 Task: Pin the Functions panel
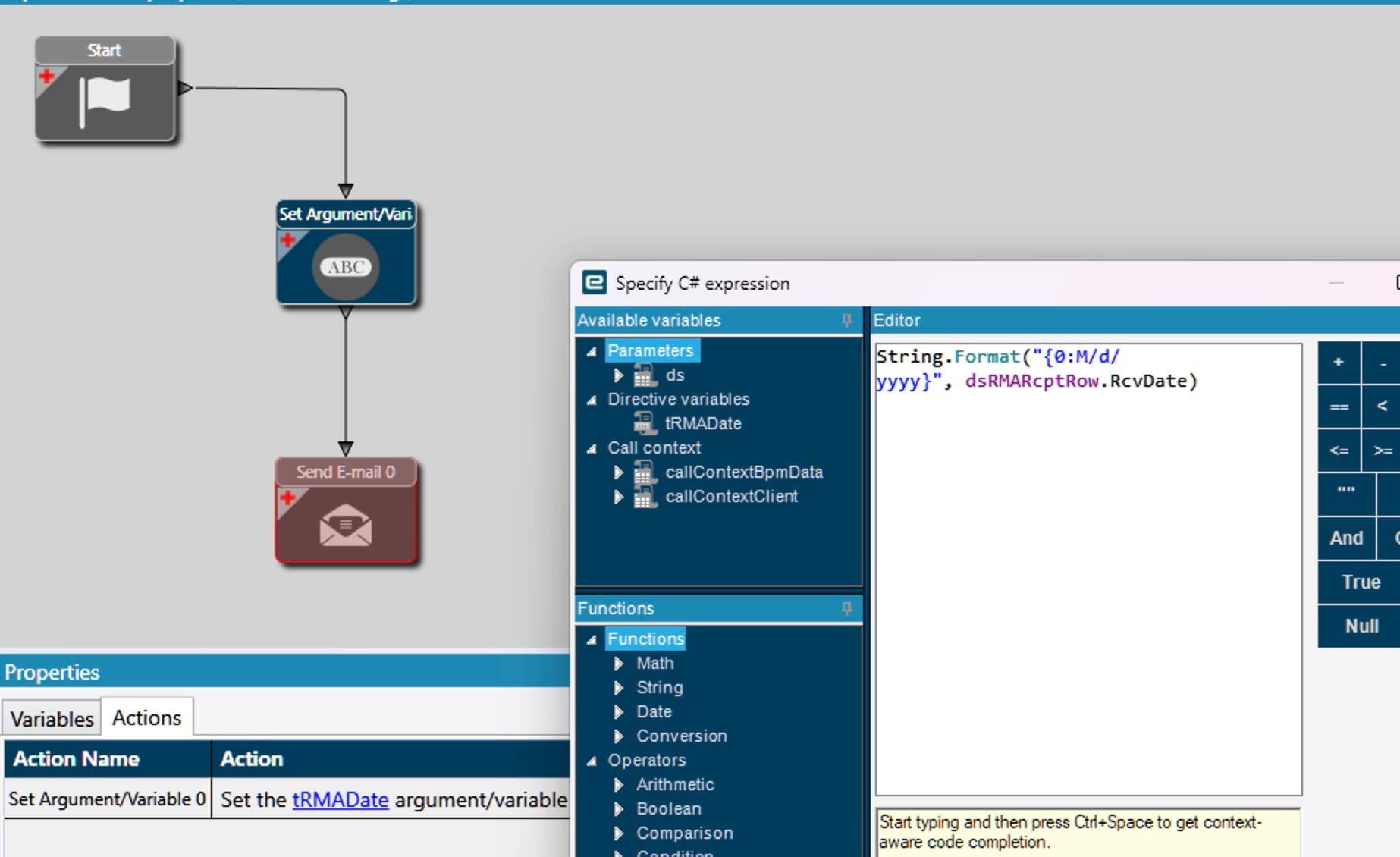(847, 608)
